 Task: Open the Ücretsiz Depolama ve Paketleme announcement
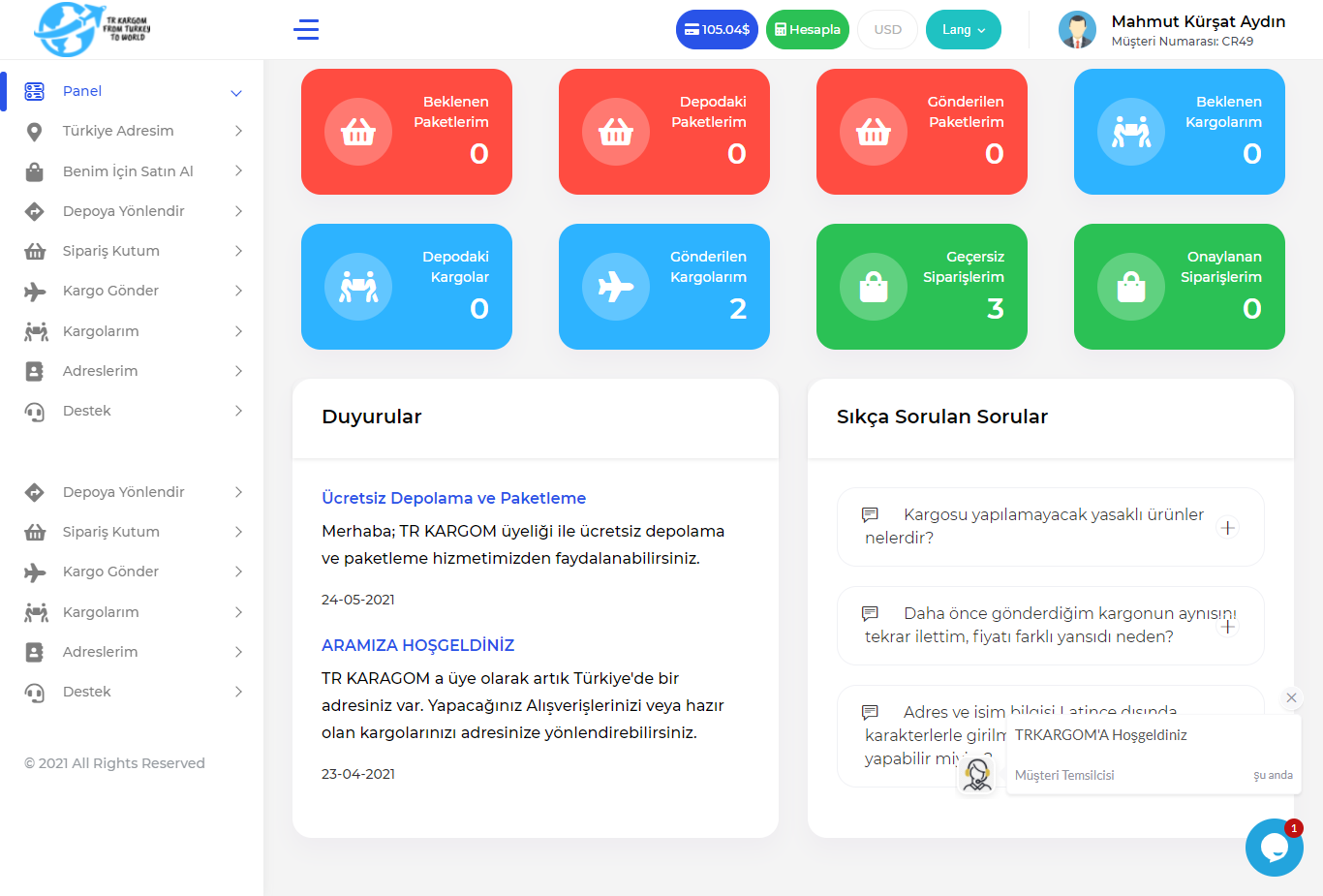pos(453,498)
